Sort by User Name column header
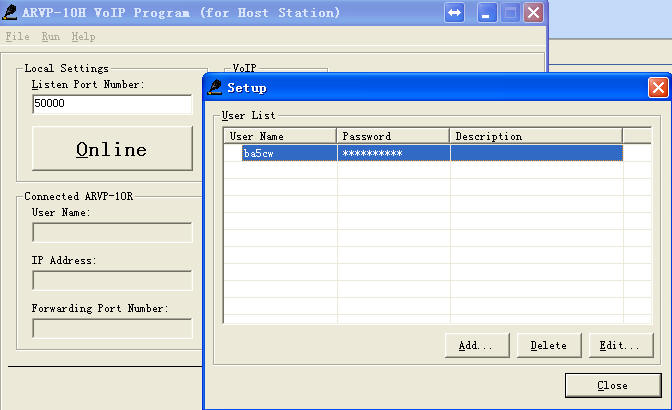 pos(280,136)
